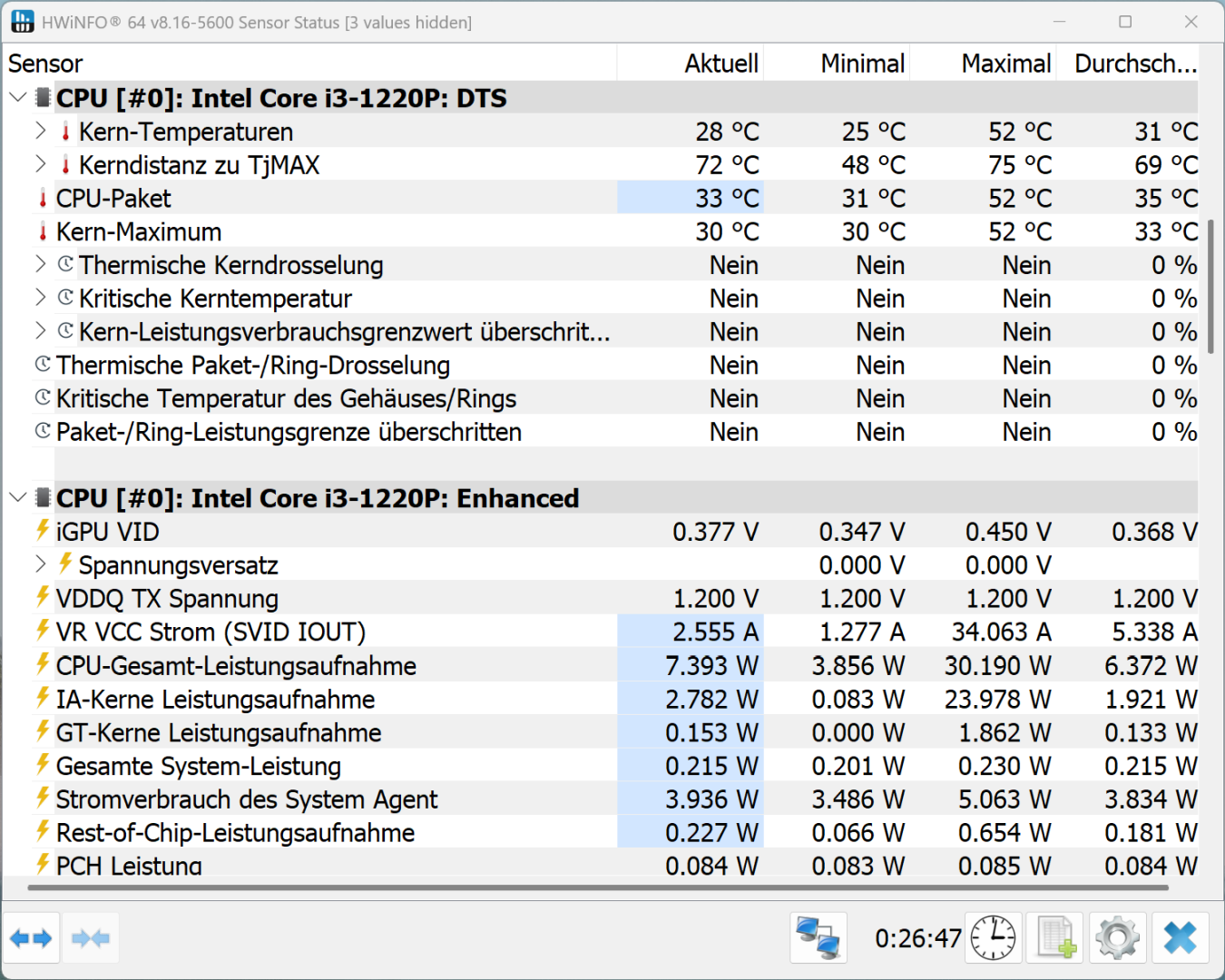Expand Kern-Leistungsverbrauchsgrenzwert überschritten row

[41, 331]
